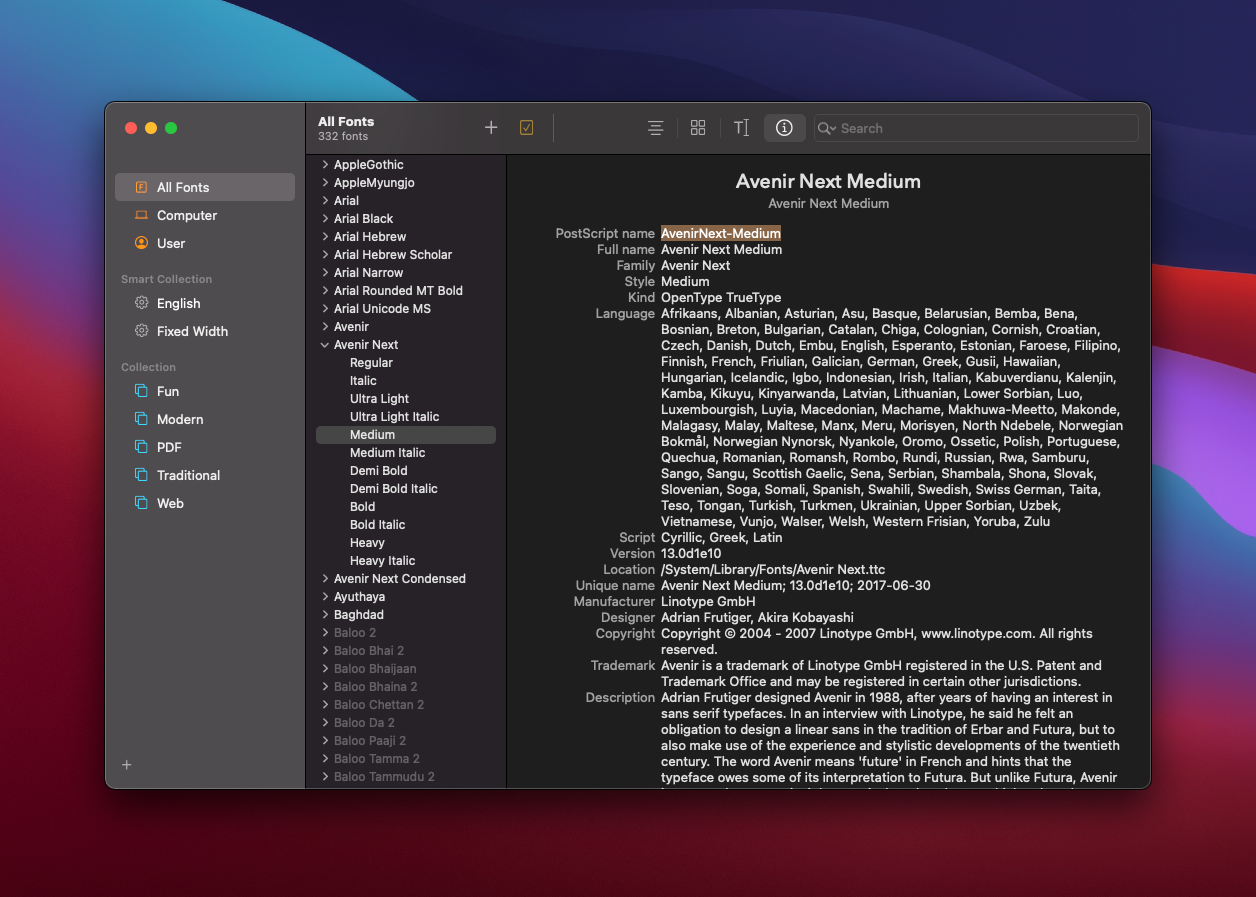Add new collection with bottom plus button
1256x897 pixels.
coord(127,765)
